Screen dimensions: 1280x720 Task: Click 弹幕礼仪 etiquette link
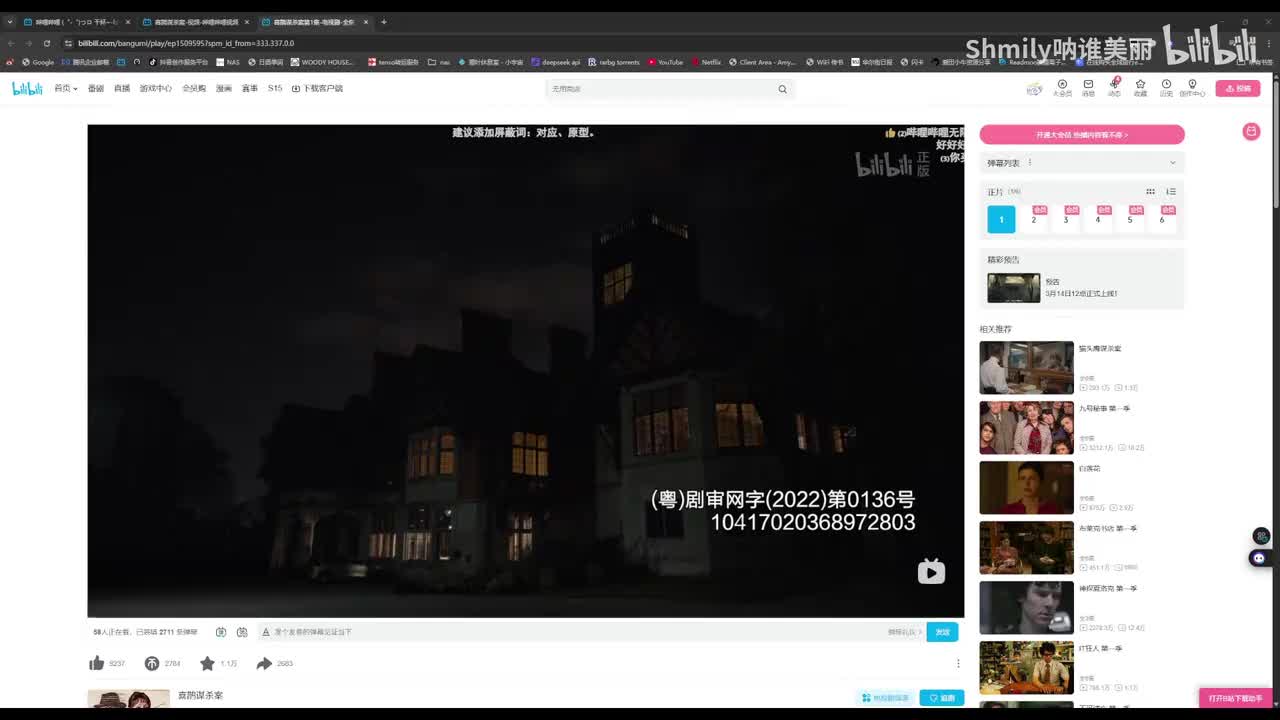coord(904,632)
